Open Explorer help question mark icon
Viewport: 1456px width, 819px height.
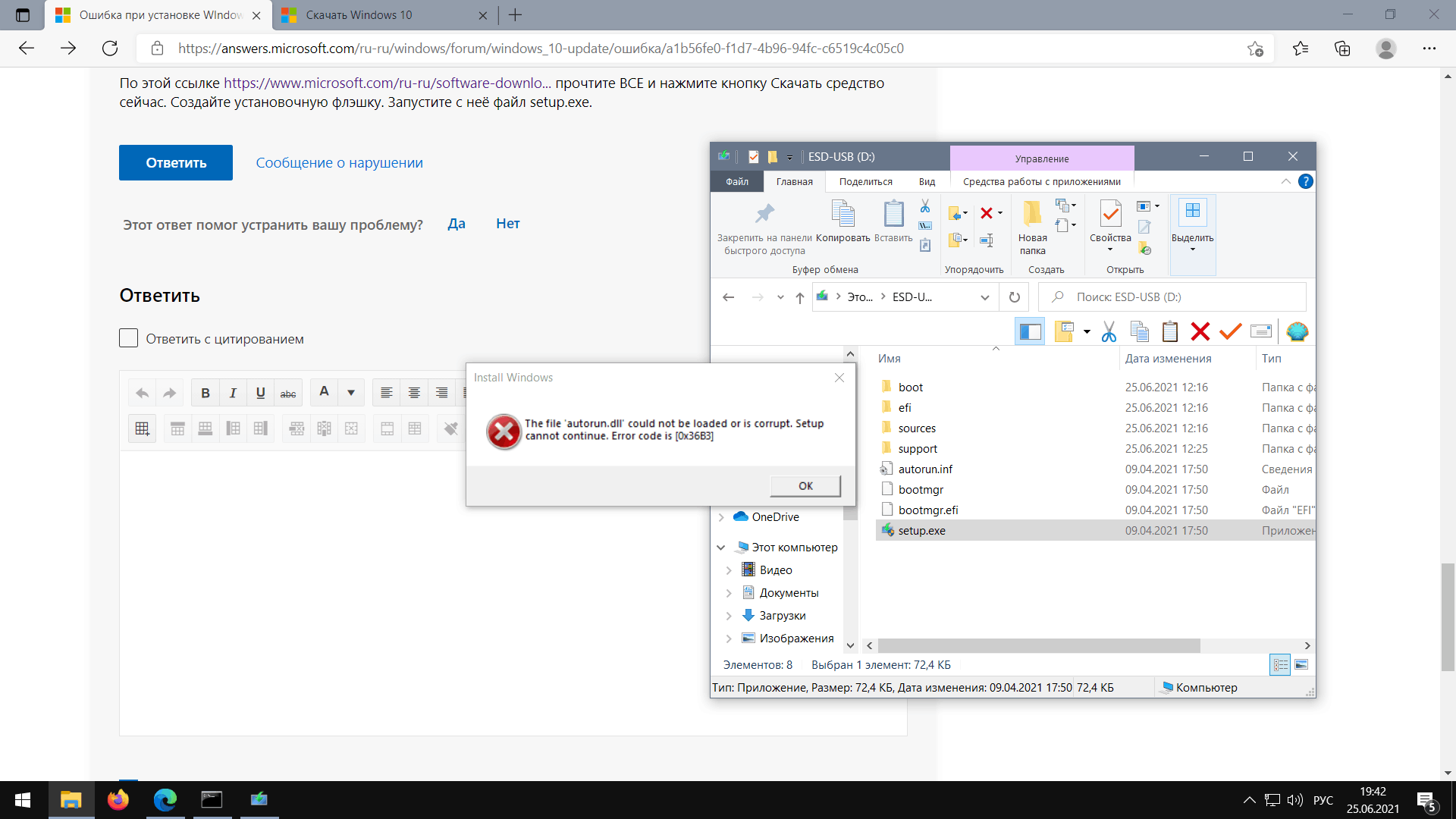click(x=1305, y=181)
